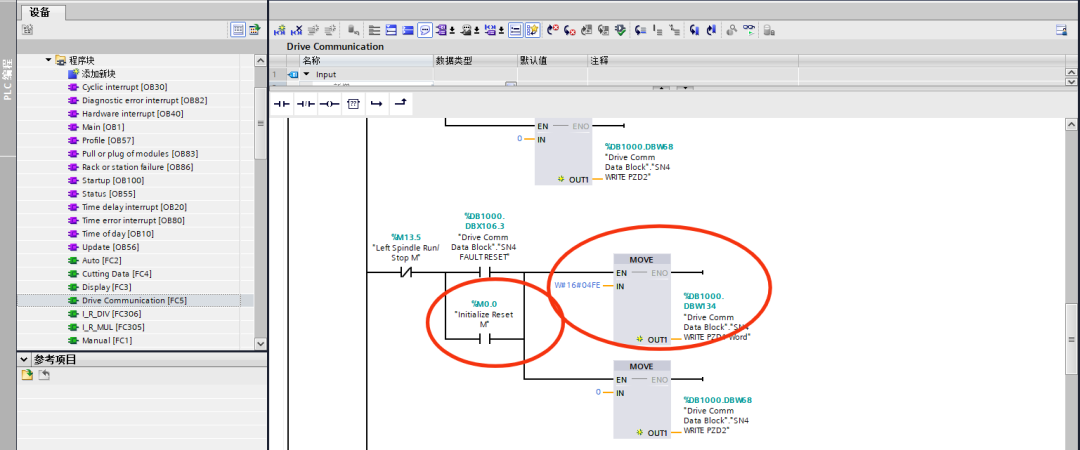Insert a normally open contact
Screen dimensions: 1080x450
pos(283,103)
